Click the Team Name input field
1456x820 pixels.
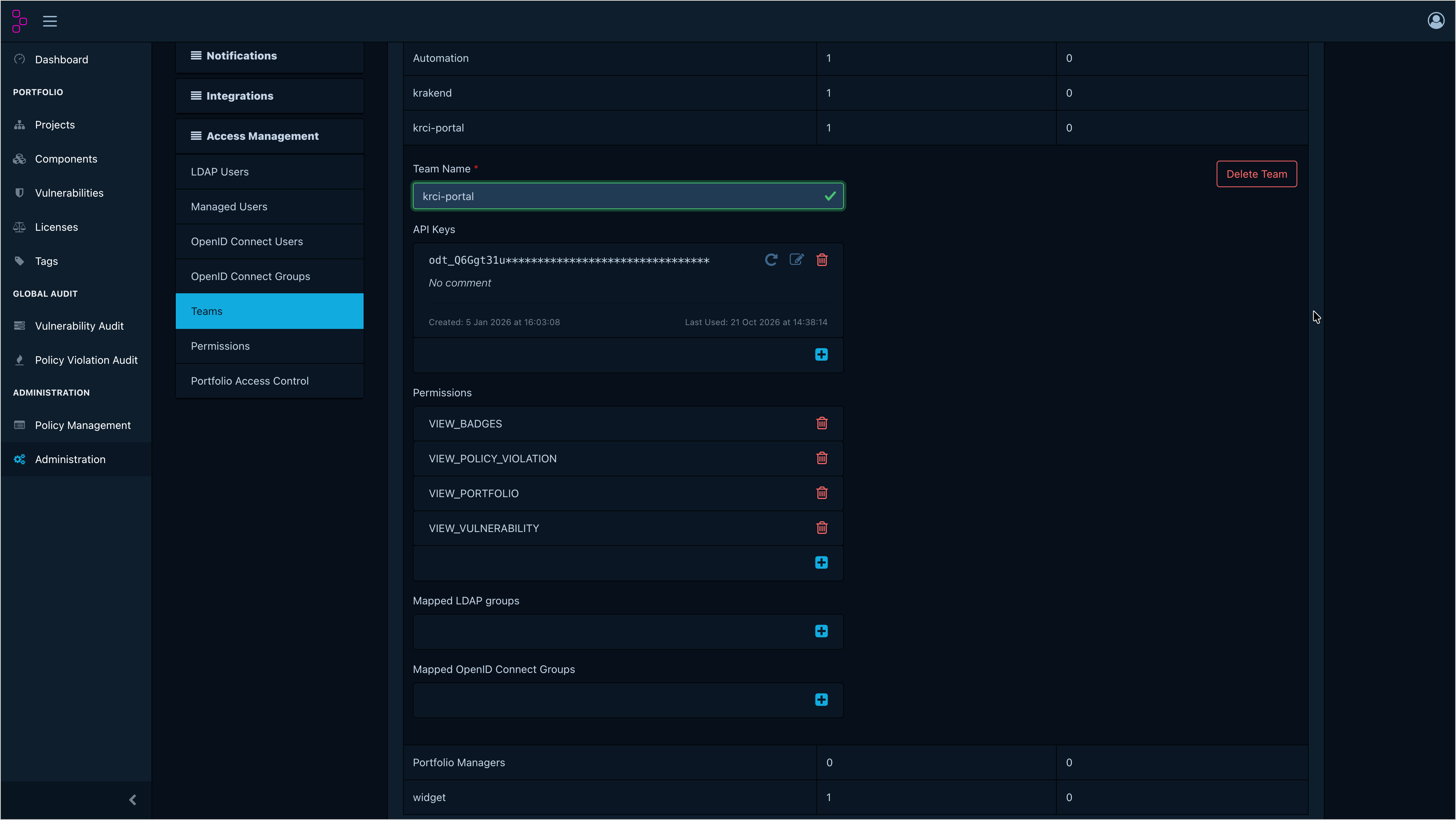[x=628, y=196]
